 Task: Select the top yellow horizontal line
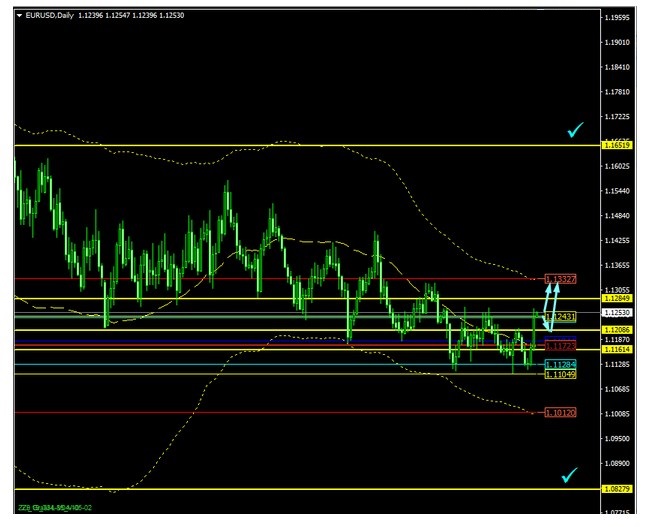coord(300,146)
